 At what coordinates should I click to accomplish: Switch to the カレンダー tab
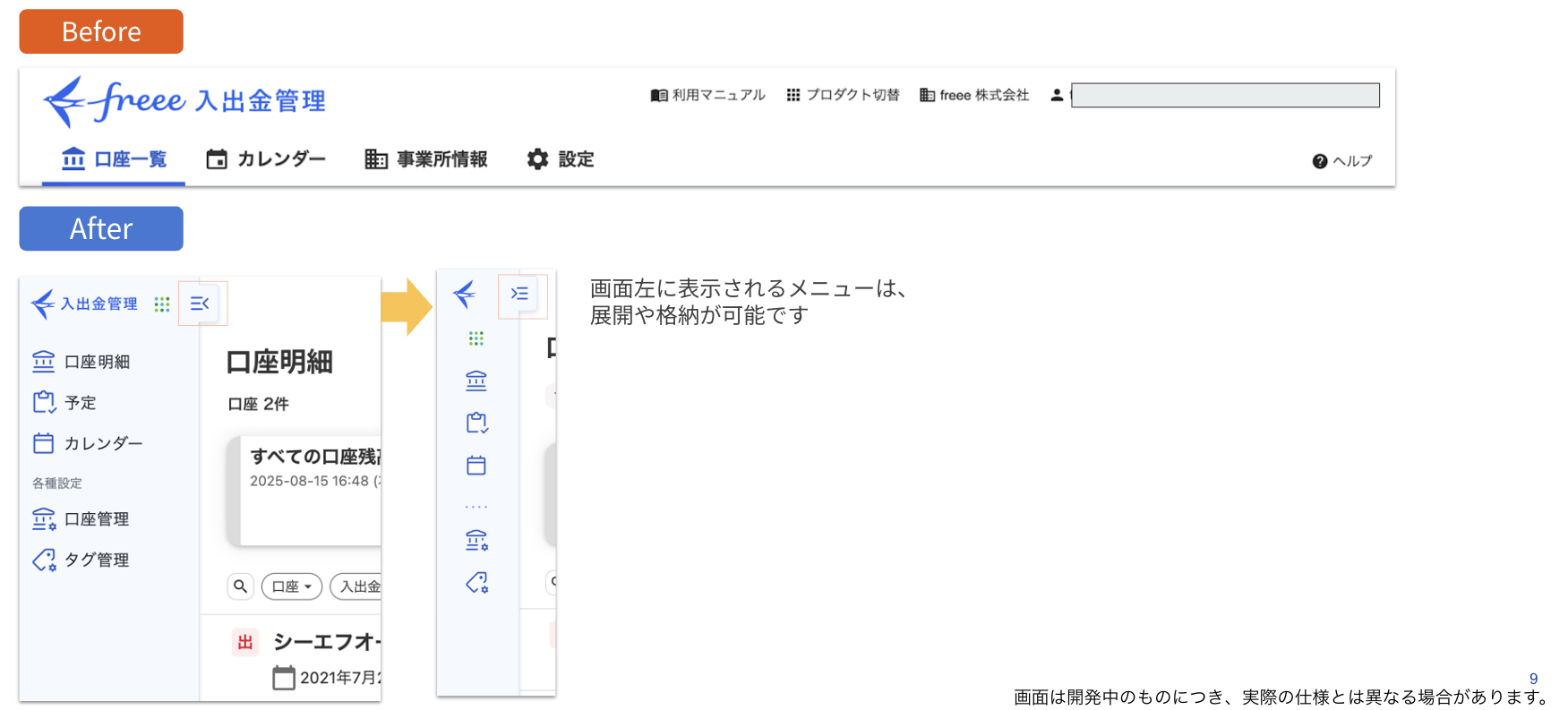(x=266, y=159)
